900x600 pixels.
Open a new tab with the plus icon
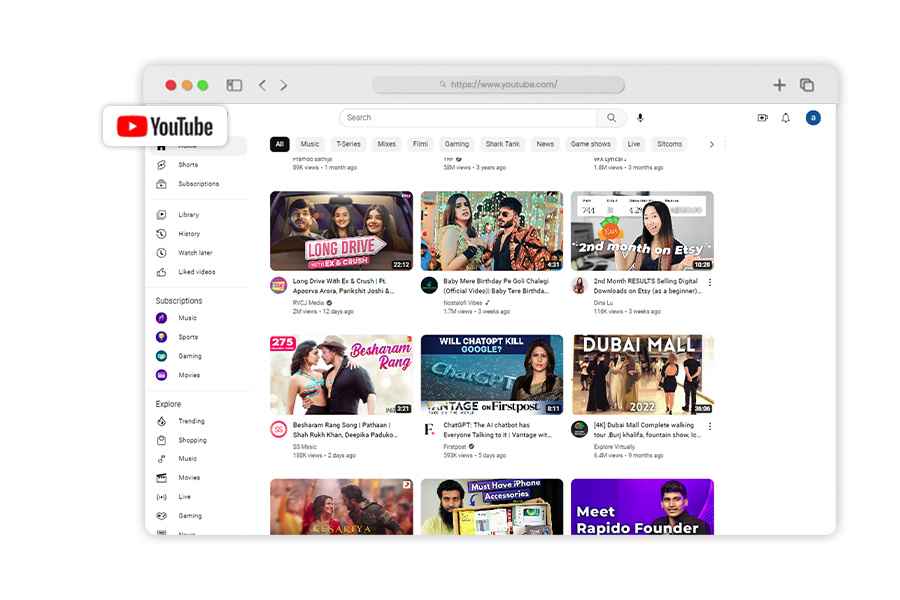(x=779, y=85)
